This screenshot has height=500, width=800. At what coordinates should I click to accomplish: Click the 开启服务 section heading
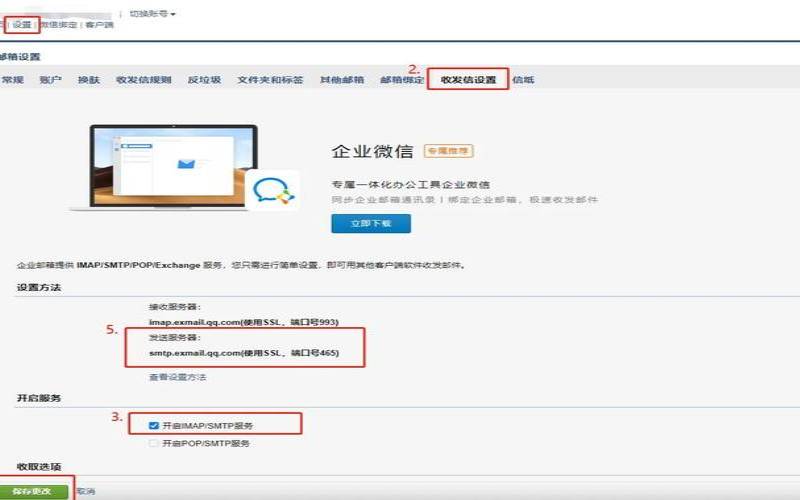(x=39, y=397)
